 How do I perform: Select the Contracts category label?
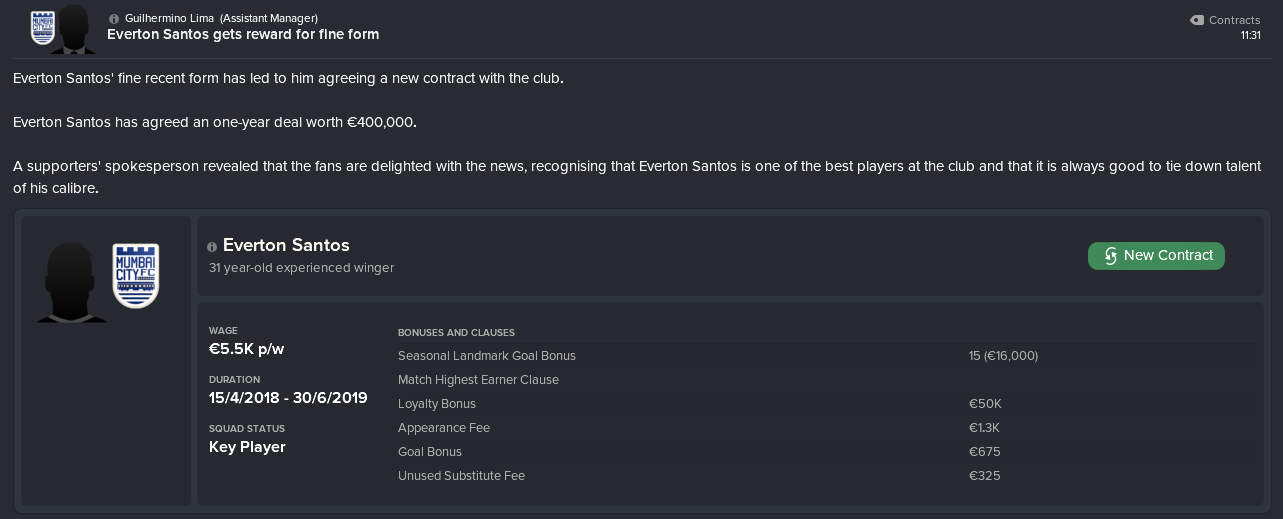click(1234, 20)
